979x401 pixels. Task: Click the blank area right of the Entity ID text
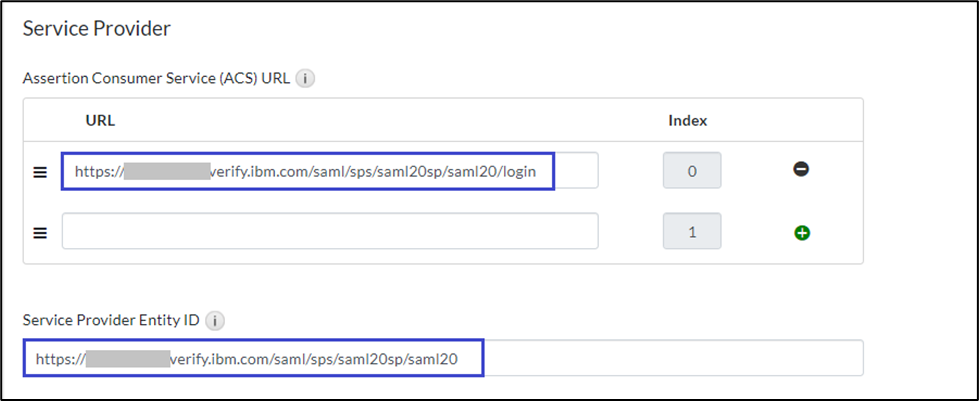pos(670,358)
